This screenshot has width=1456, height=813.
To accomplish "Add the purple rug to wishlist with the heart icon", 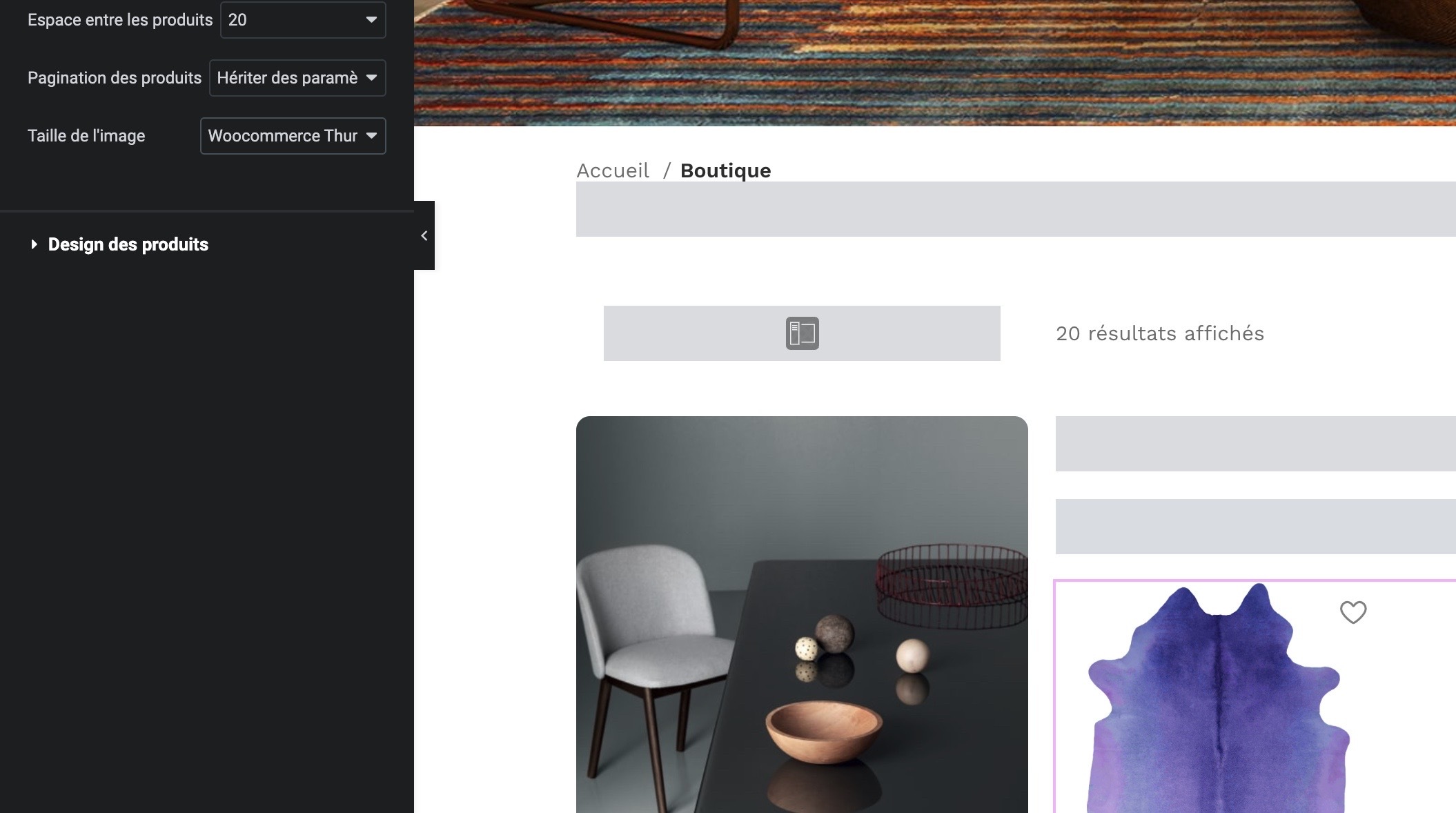I will pyautogui.click(x=1352, y=612).
